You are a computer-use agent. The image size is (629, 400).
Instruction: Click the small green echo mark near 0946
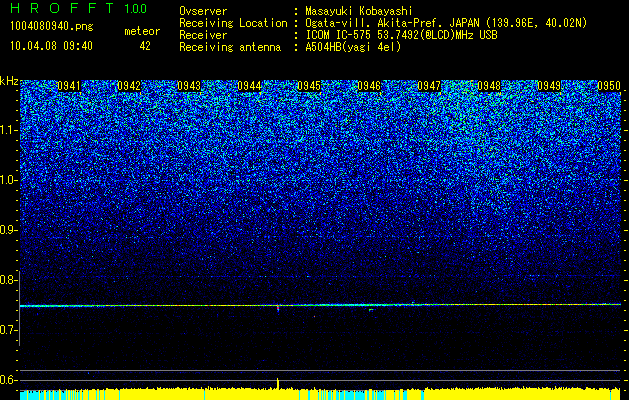(371, 310)
